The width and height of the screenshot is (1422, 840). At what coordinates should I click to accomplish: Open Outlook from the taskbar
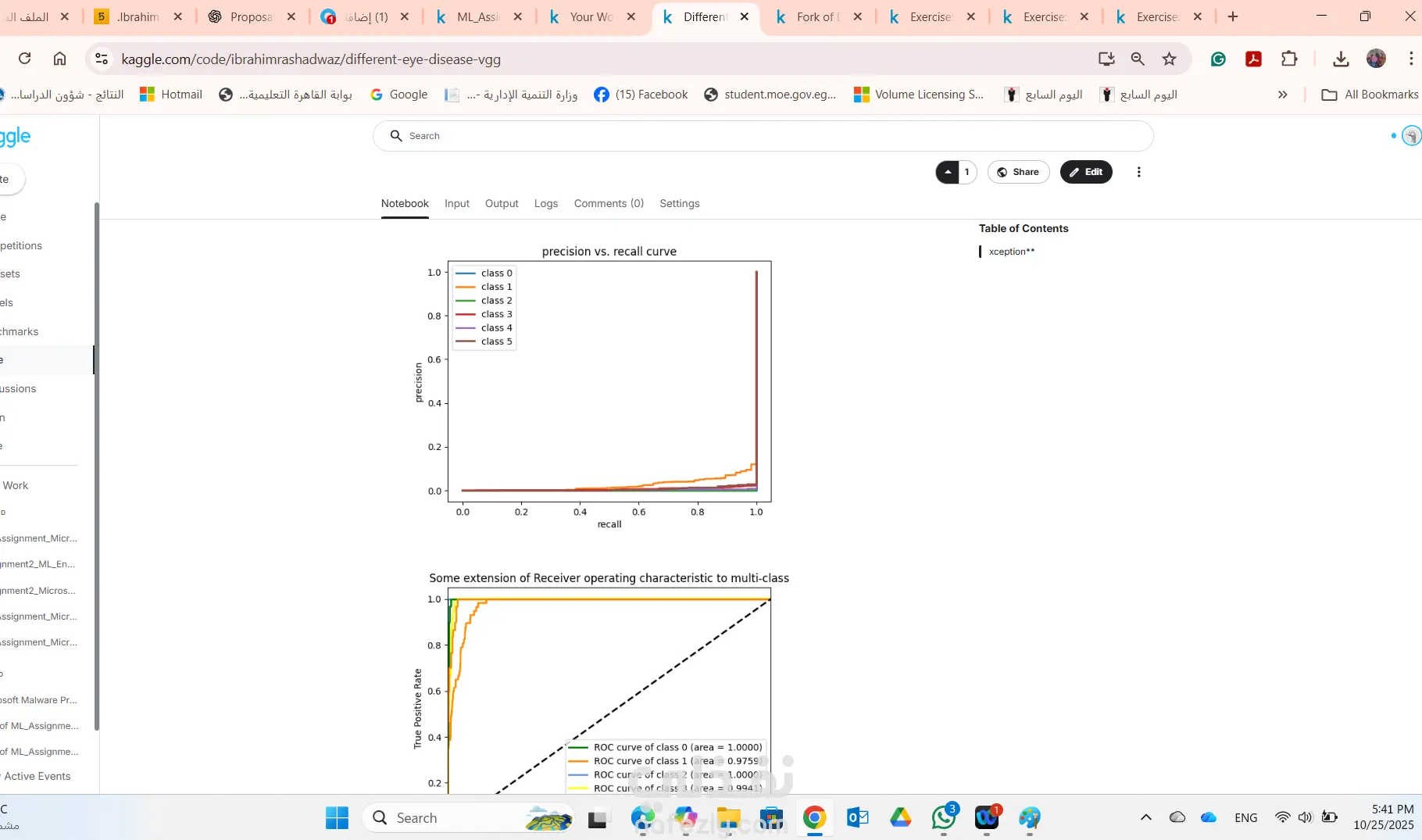(x=857, y=817)
